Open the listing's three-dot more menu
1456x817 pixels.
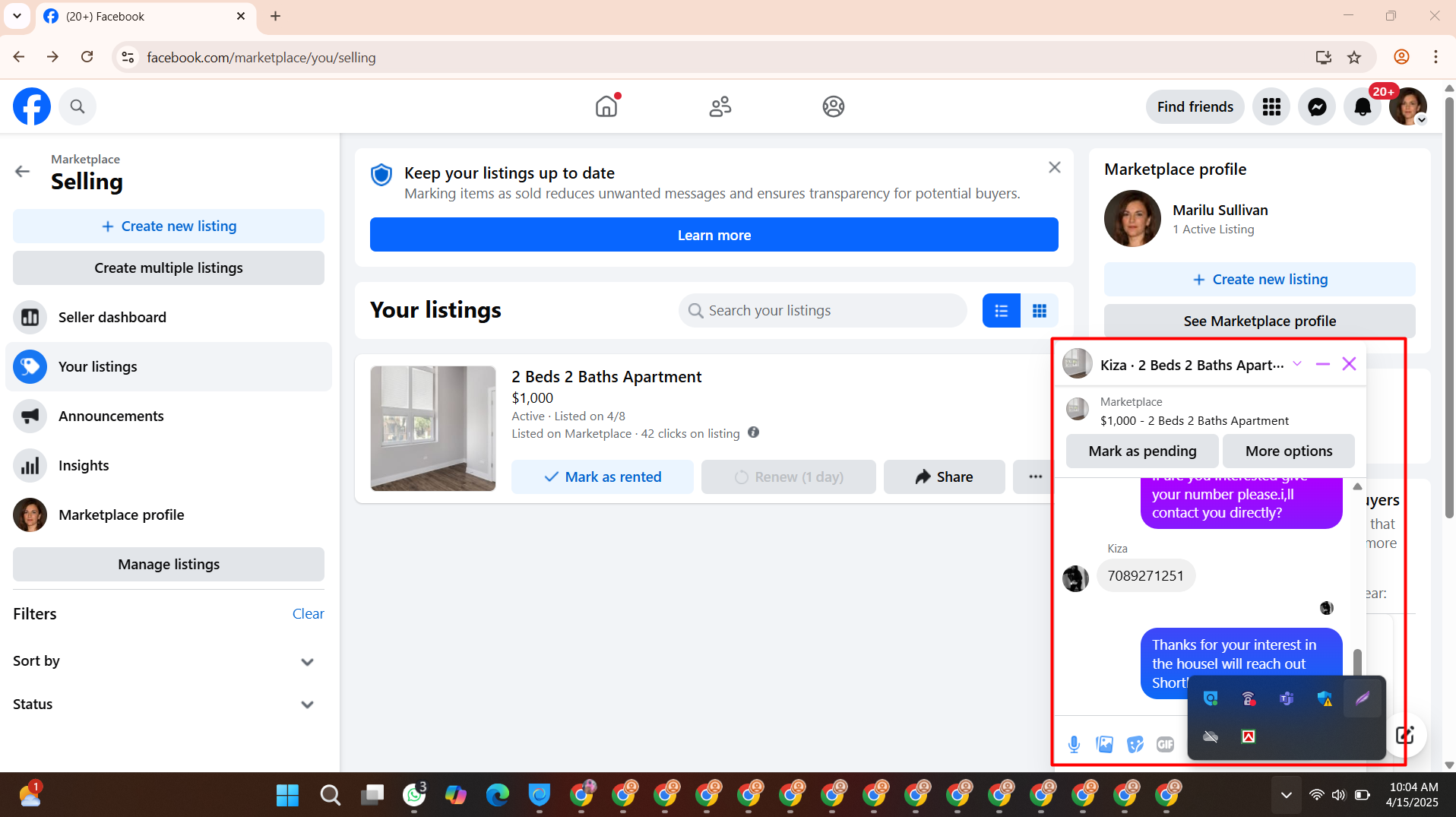click(x=1034, y=477)
